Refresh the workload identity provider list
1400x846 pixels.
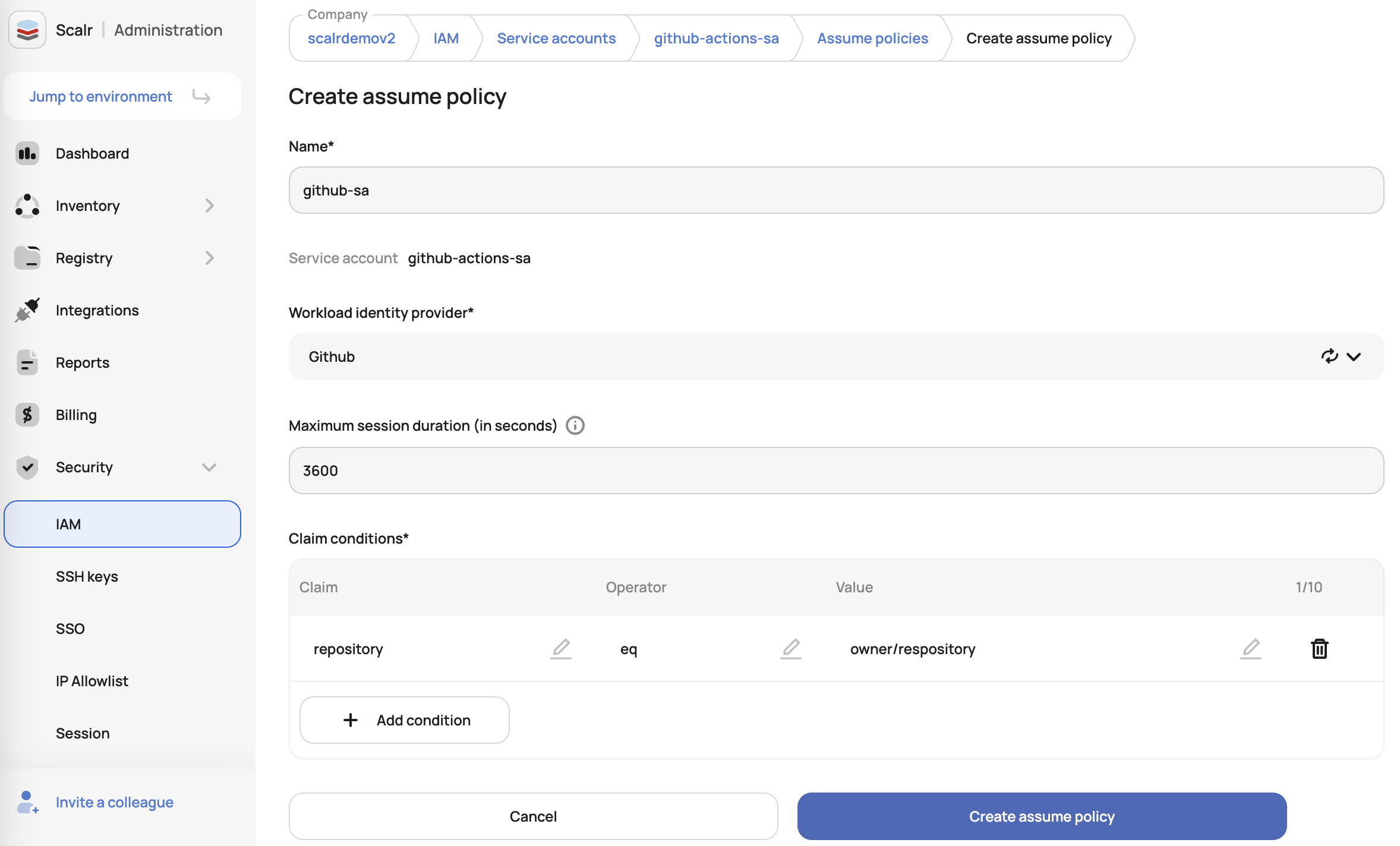click(1329, 356)
